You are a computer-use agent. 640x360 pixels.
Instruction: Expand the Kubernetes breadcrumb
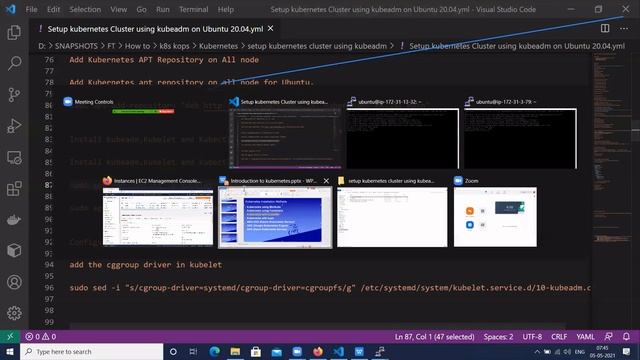coord(218,46)
